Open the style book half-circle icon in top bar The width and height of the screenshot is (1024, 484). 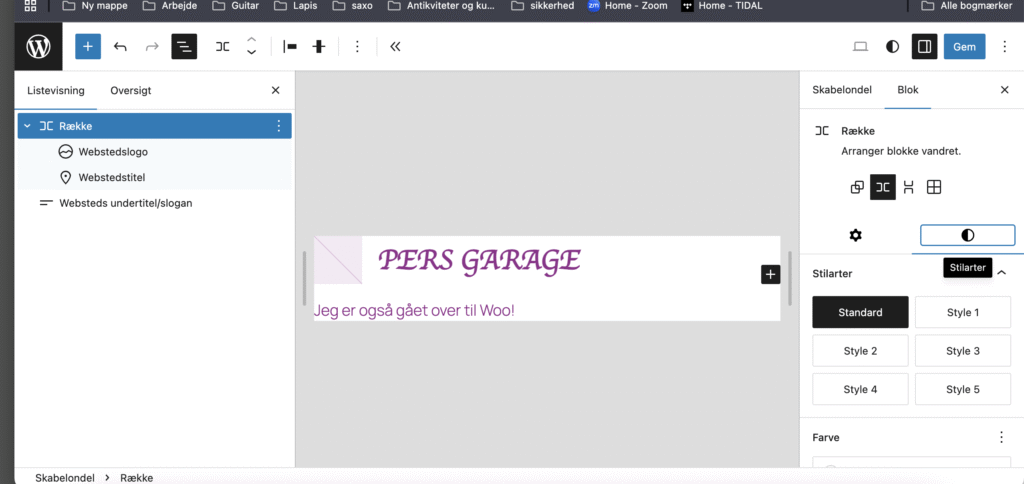pyautogui.click(x=892, y=46)
